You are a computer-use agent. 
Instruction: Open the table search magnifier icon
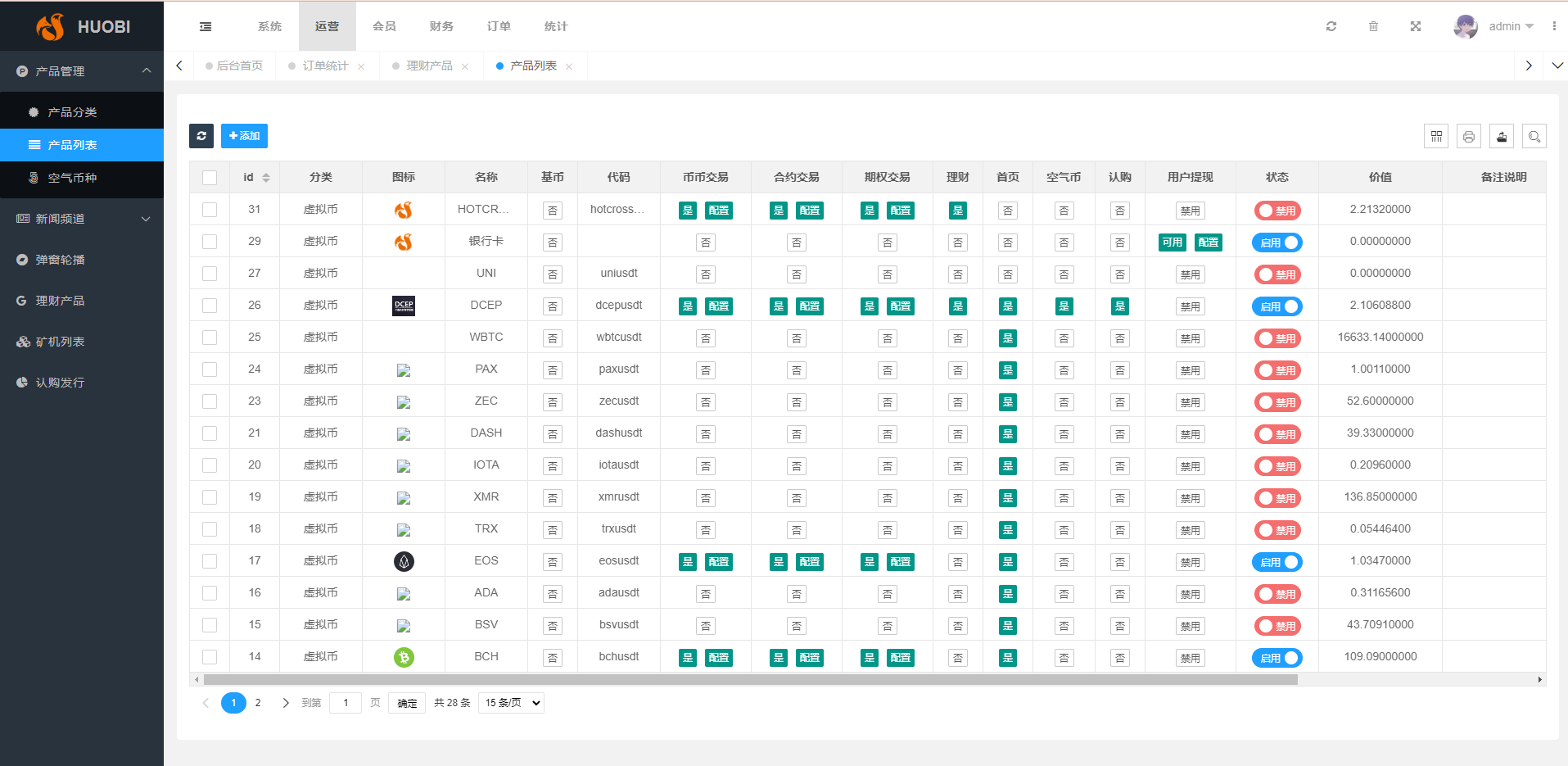point(1534,137)
